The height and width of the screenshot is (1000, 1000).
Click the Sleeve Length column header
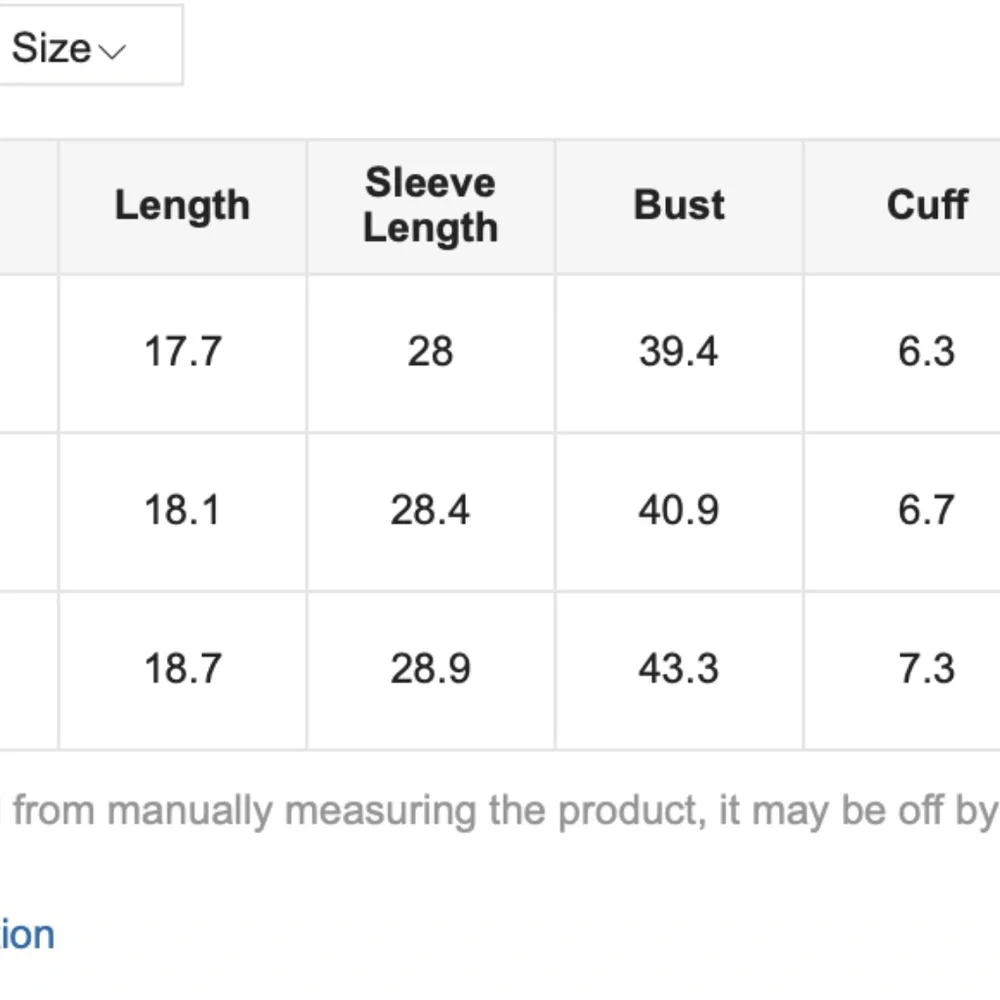coord(430,206)
